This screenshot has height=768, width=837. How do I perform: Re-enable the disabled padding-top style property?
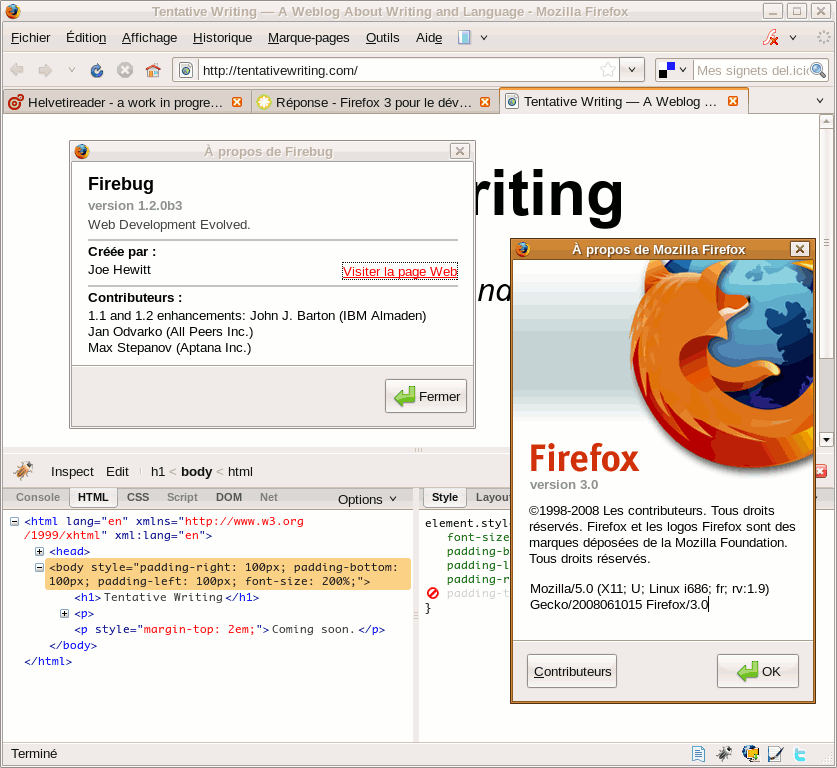coord(432,593)
